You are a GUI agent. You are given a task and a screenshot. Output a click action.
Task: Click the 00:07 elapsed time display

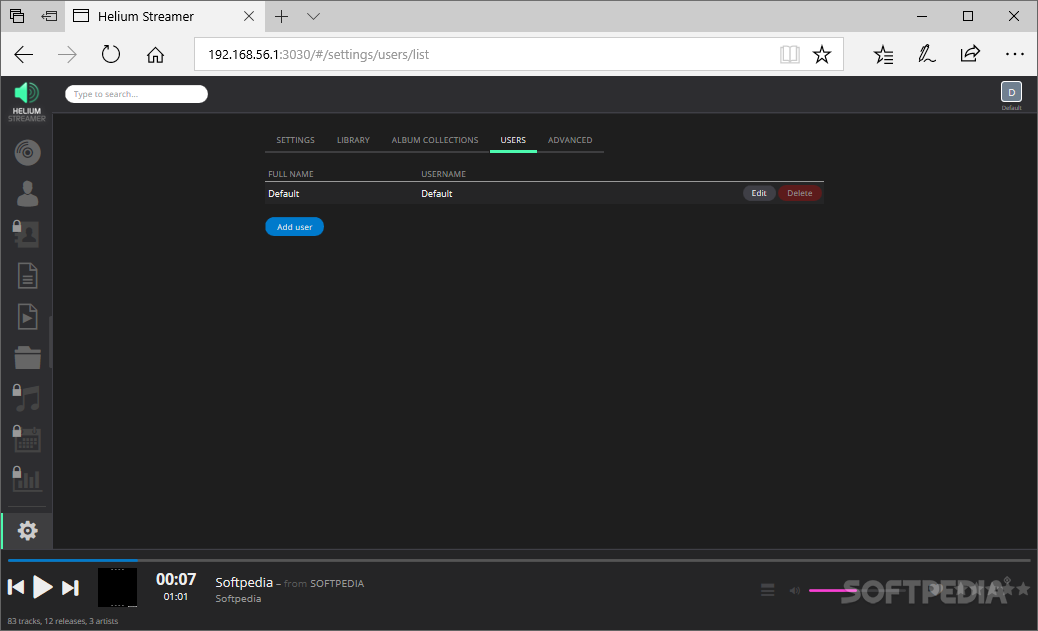(x=176, y=579)
